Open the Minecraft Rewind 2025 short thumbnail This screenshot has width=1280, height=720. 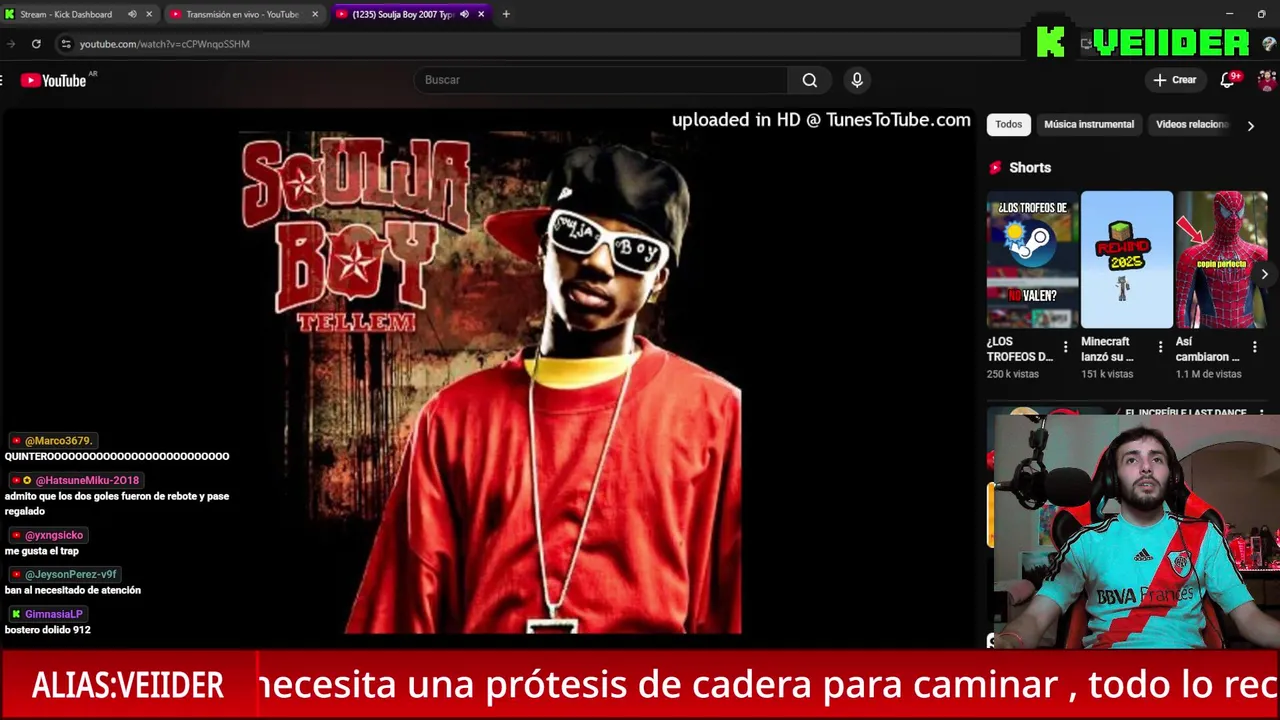[x=1127, y=259]
